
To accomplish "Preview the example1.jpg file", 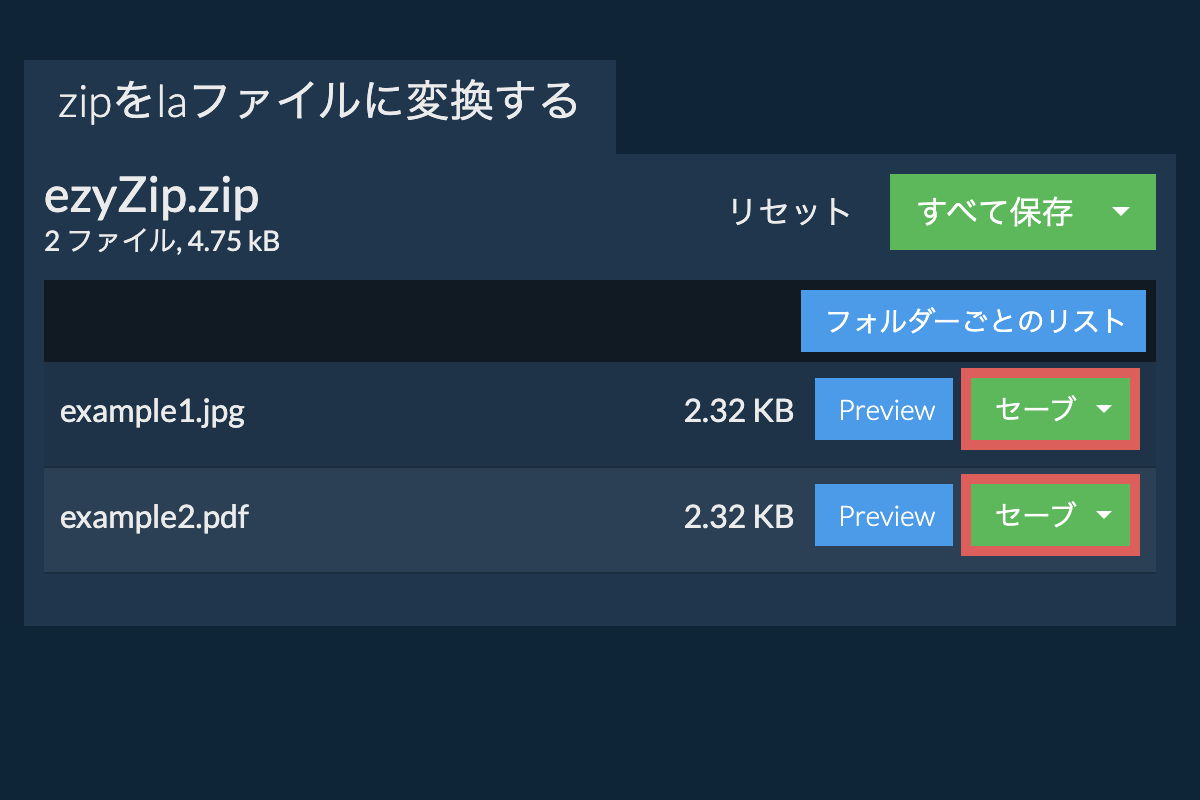I will (x=884, y=410).
